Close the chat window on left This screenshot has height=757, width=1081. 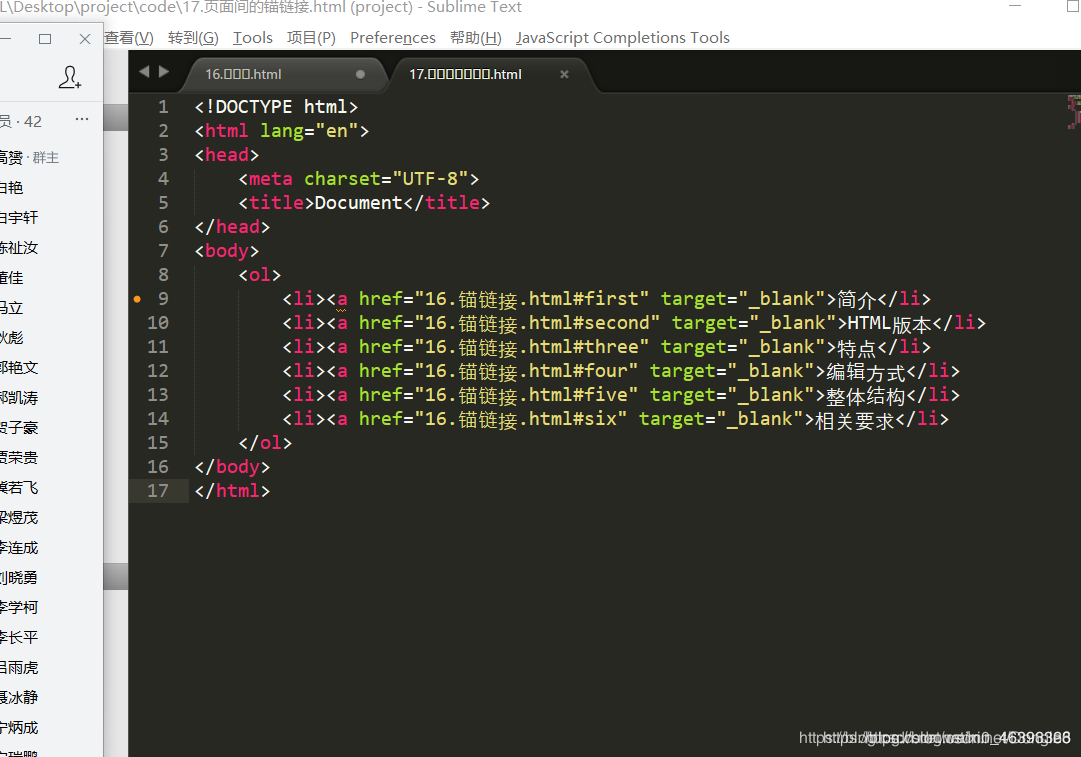point(85,39)
